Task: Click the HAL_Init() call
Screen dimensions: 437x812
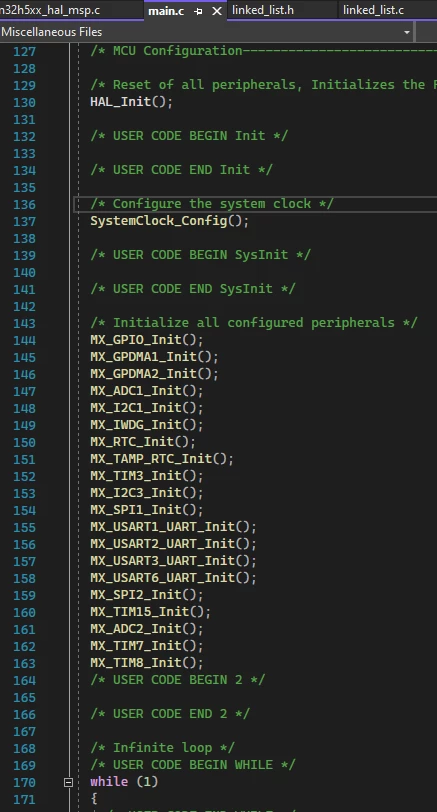Action: click(132, 102)
